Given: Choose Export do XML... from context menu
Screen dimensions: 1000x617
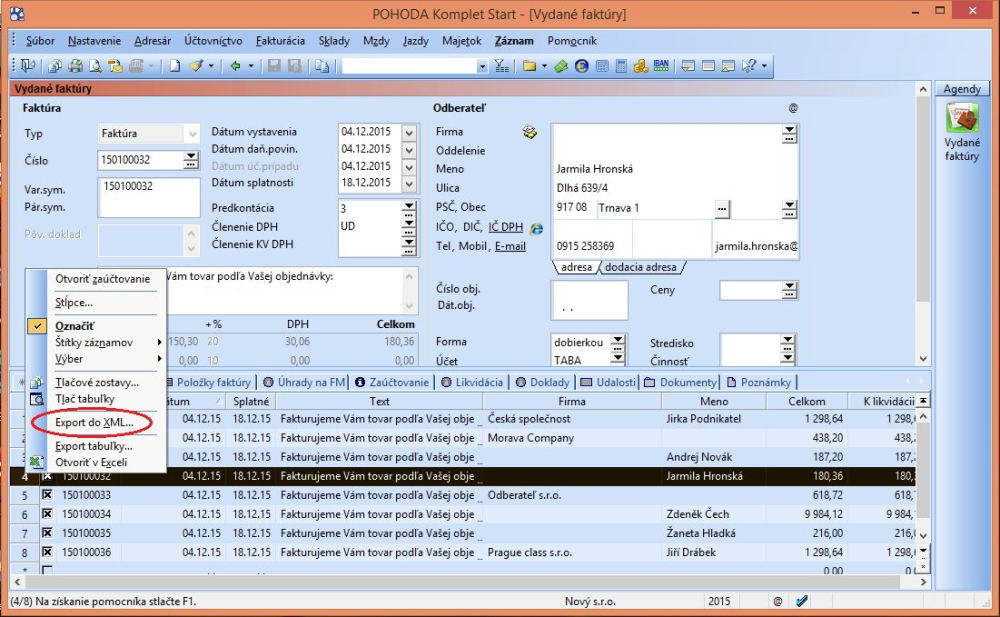Looking at the screenshot, I should click(94, 422).
